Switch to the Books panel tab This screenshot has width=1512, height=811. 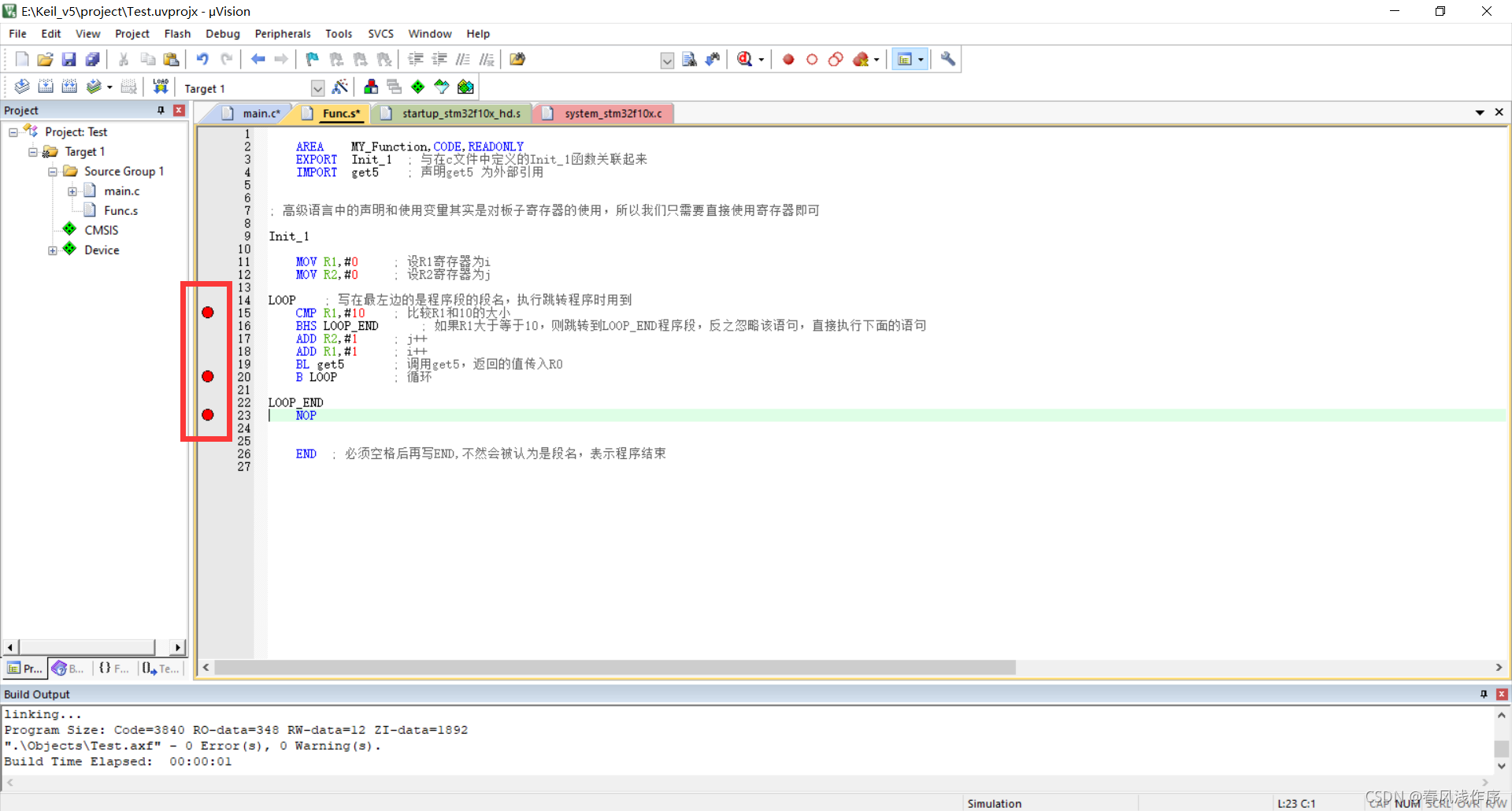coord(69,668)
